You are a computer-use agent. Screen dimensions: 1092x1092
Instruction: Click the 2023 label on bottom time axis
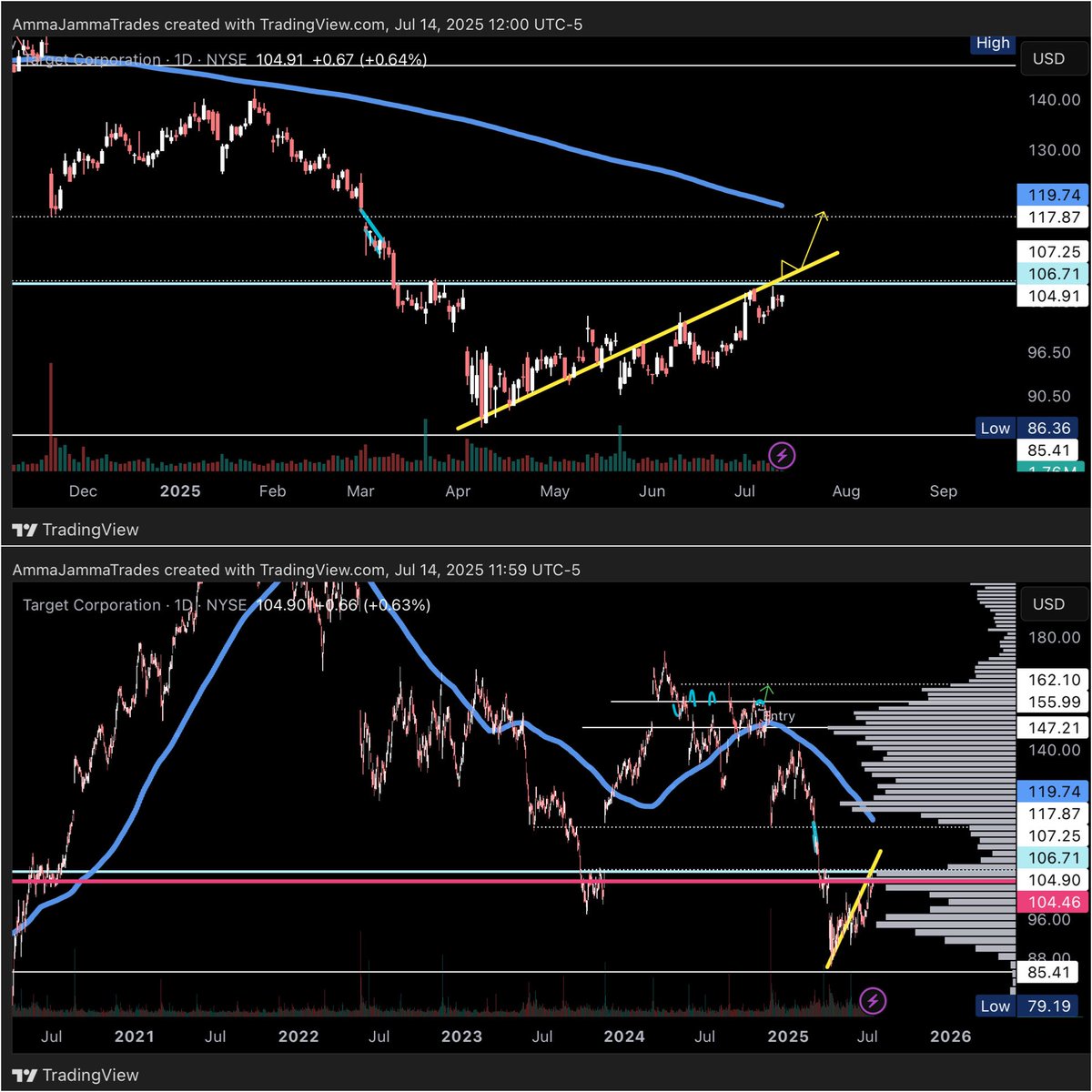[x=461, y=1036]
